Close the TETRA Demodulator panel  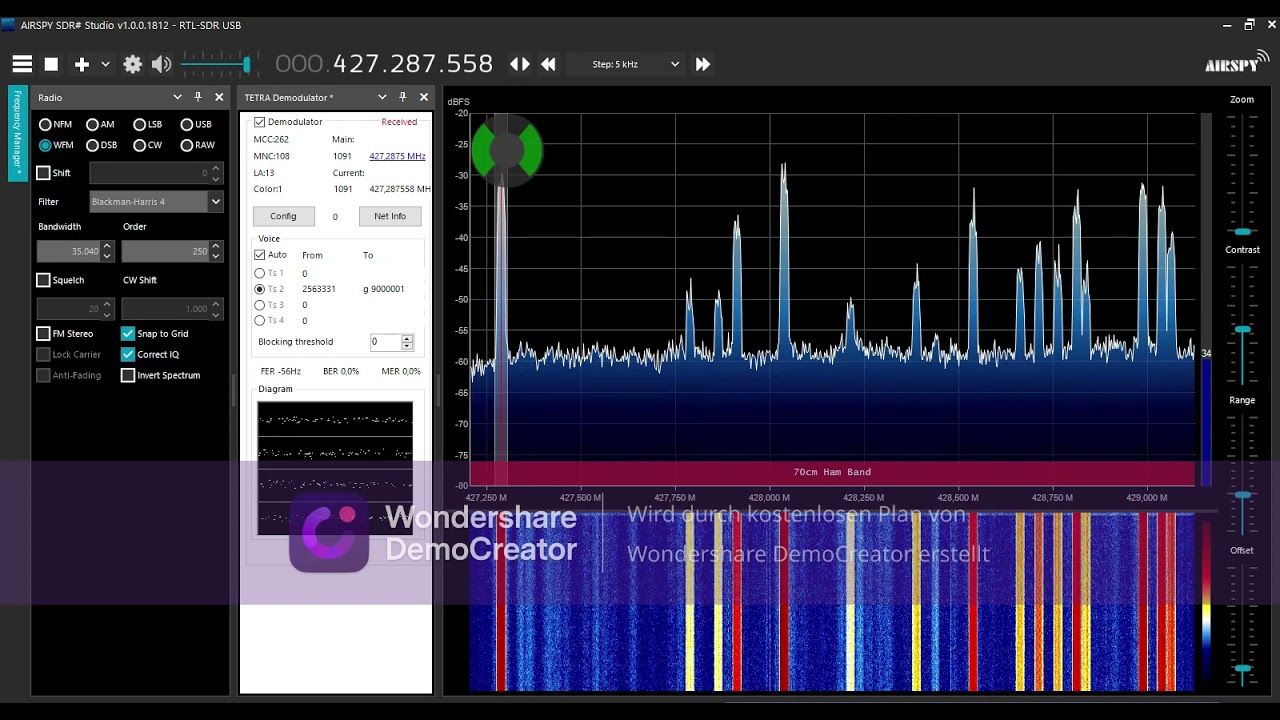tap(424, 97)
